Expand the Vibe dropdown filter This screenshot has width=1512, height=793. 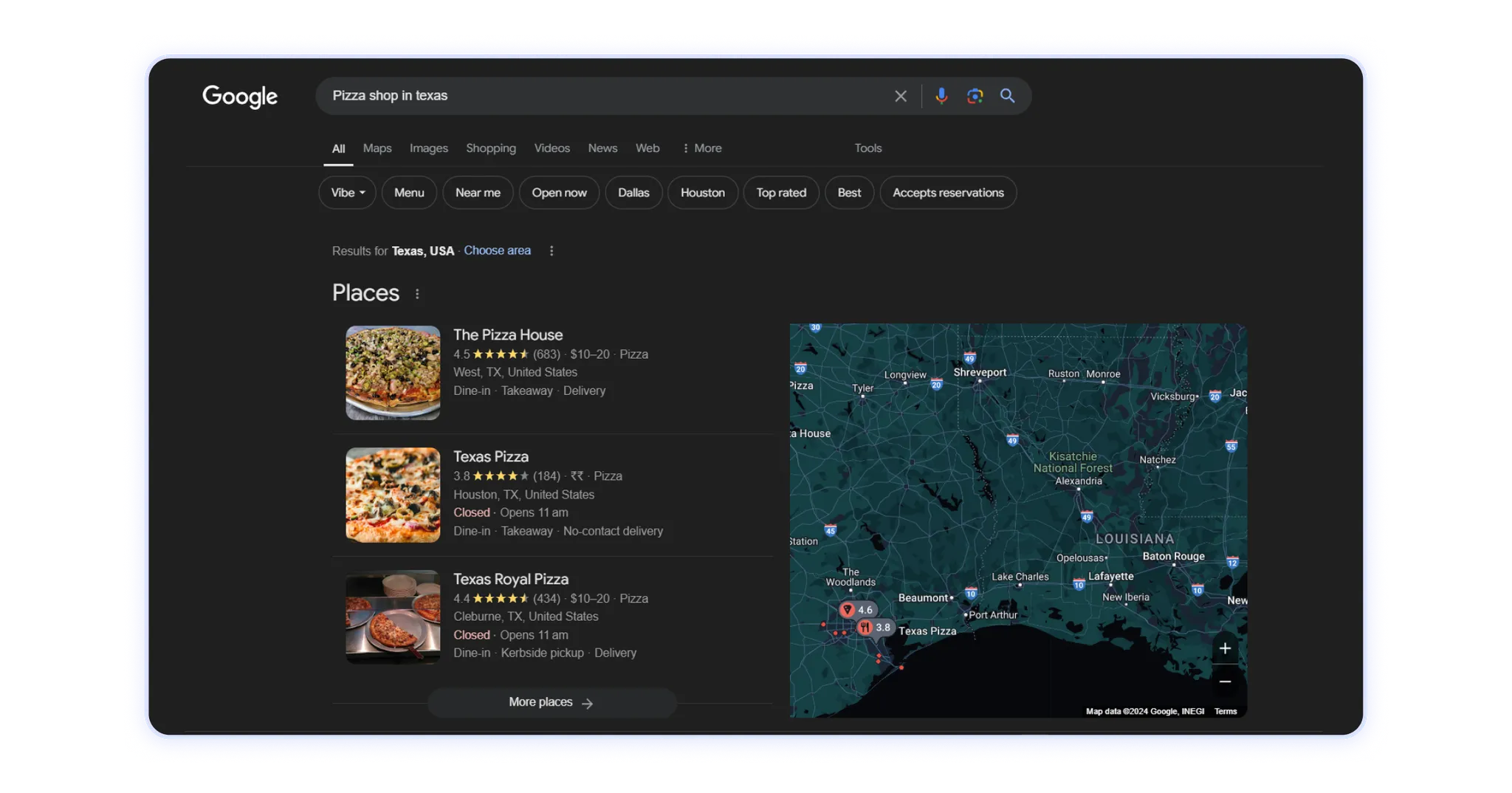click(x=347, y=193)
